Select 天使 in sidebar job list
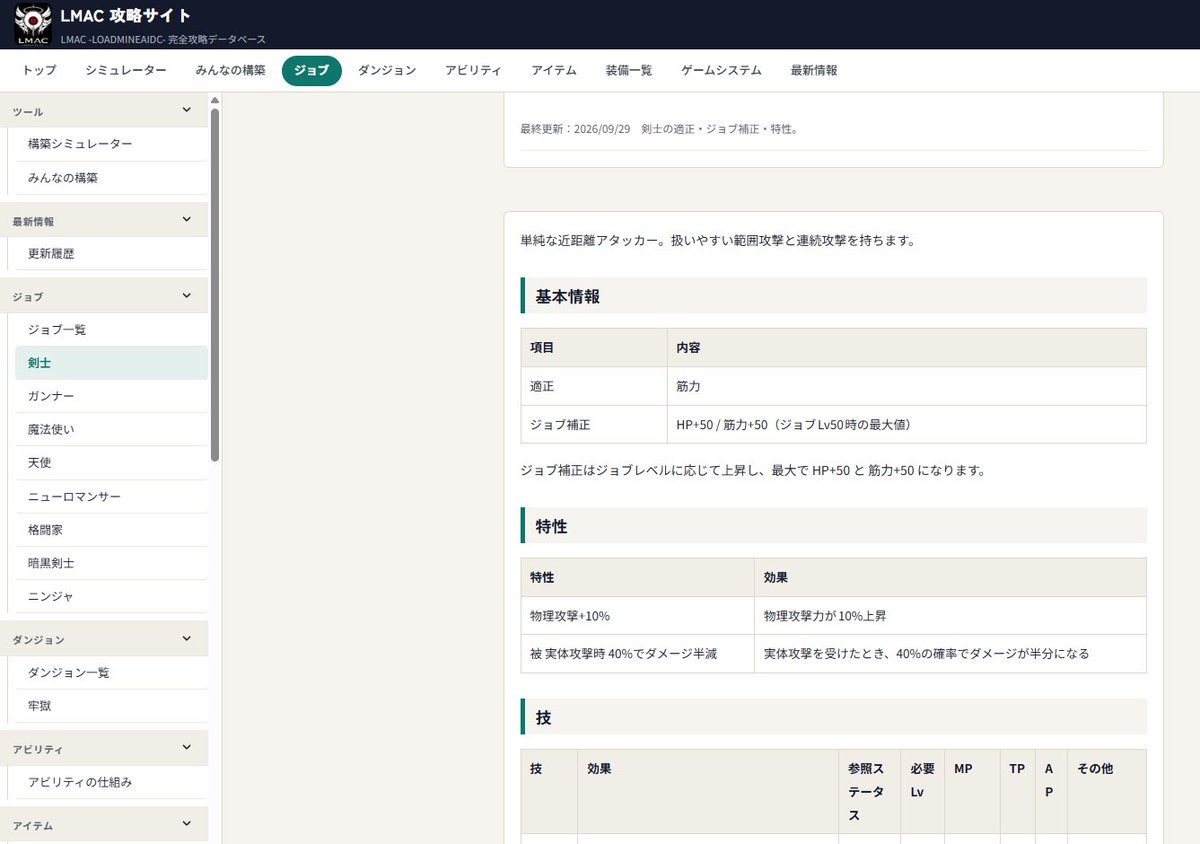The width and height of the screenshot is (1200, 844). click(112, 463)
